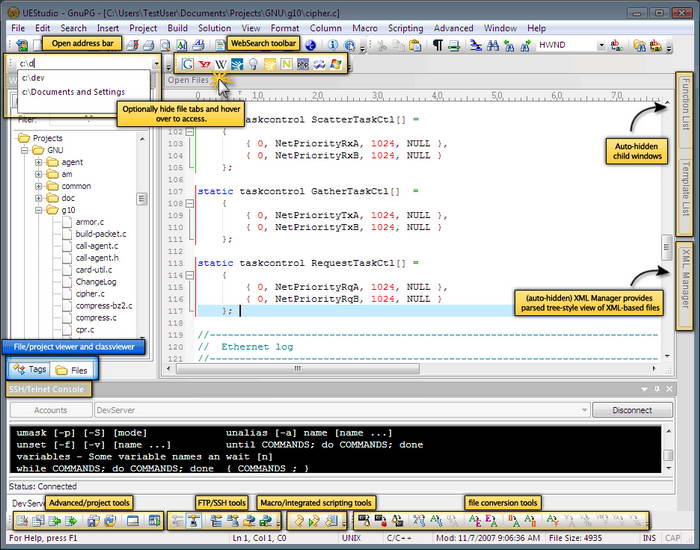Expand the agent folder in project tree

(x=39, y=162)
